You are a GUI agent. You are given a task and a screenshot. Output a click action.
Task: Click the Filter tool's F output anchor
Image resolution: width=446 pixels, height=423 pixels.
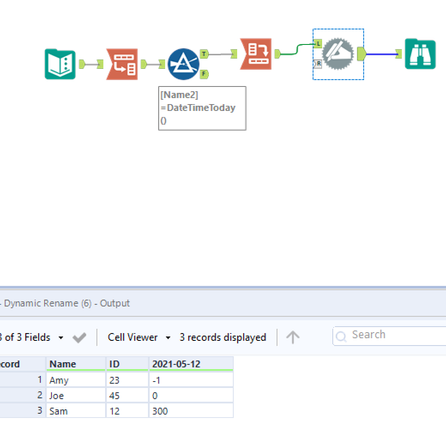(204, 74)
